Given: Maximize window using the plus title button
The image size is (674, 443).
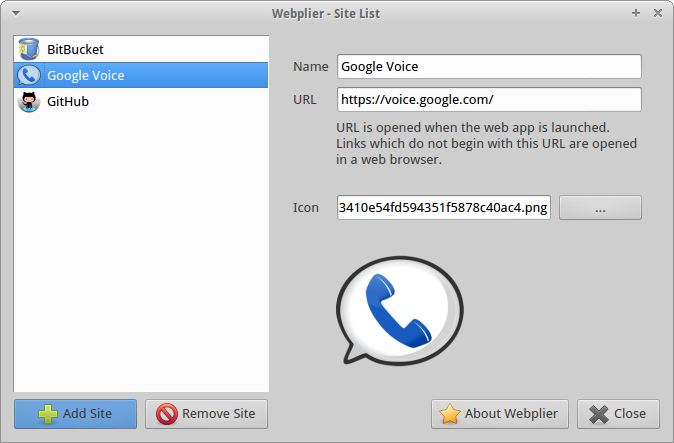Looking at the screenshot, I should (636, 13).
